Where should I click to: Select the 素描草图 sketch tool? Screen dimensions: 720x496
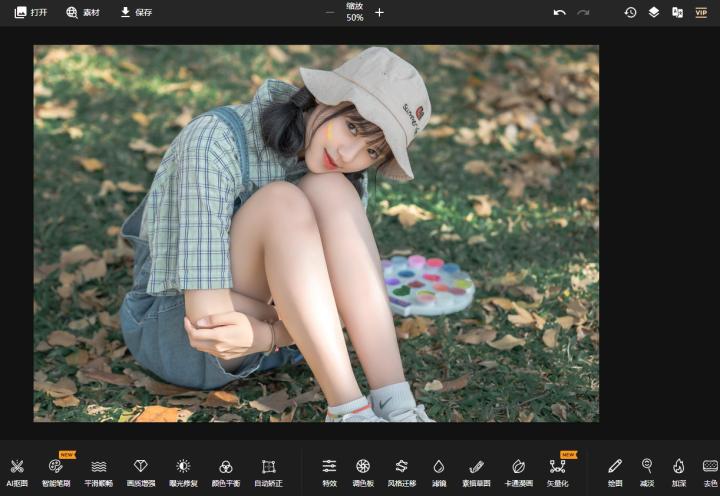pos(477,471)
